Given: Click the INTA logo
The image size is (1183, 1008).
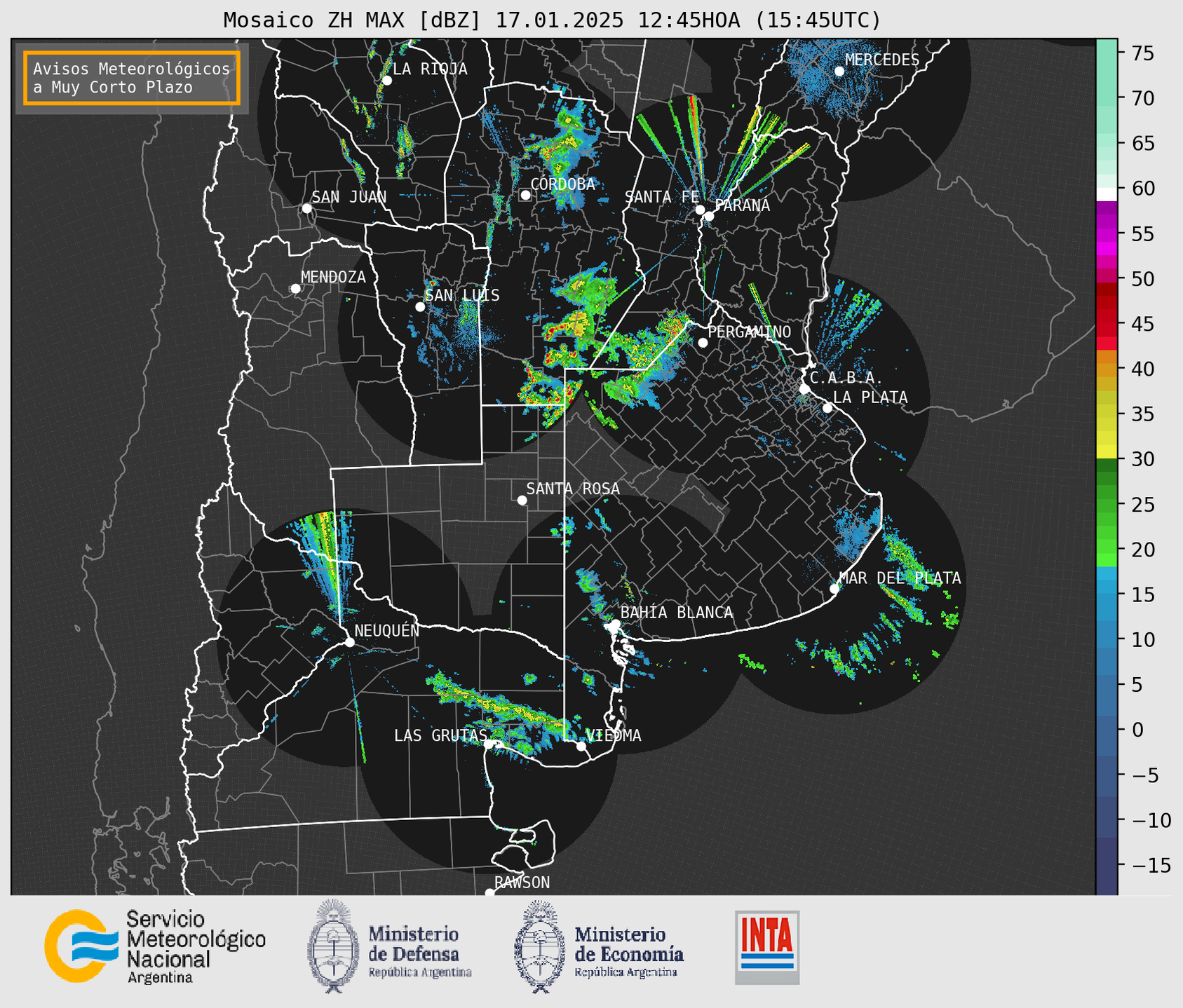Looking at the screenshot, I should point(767,947).
